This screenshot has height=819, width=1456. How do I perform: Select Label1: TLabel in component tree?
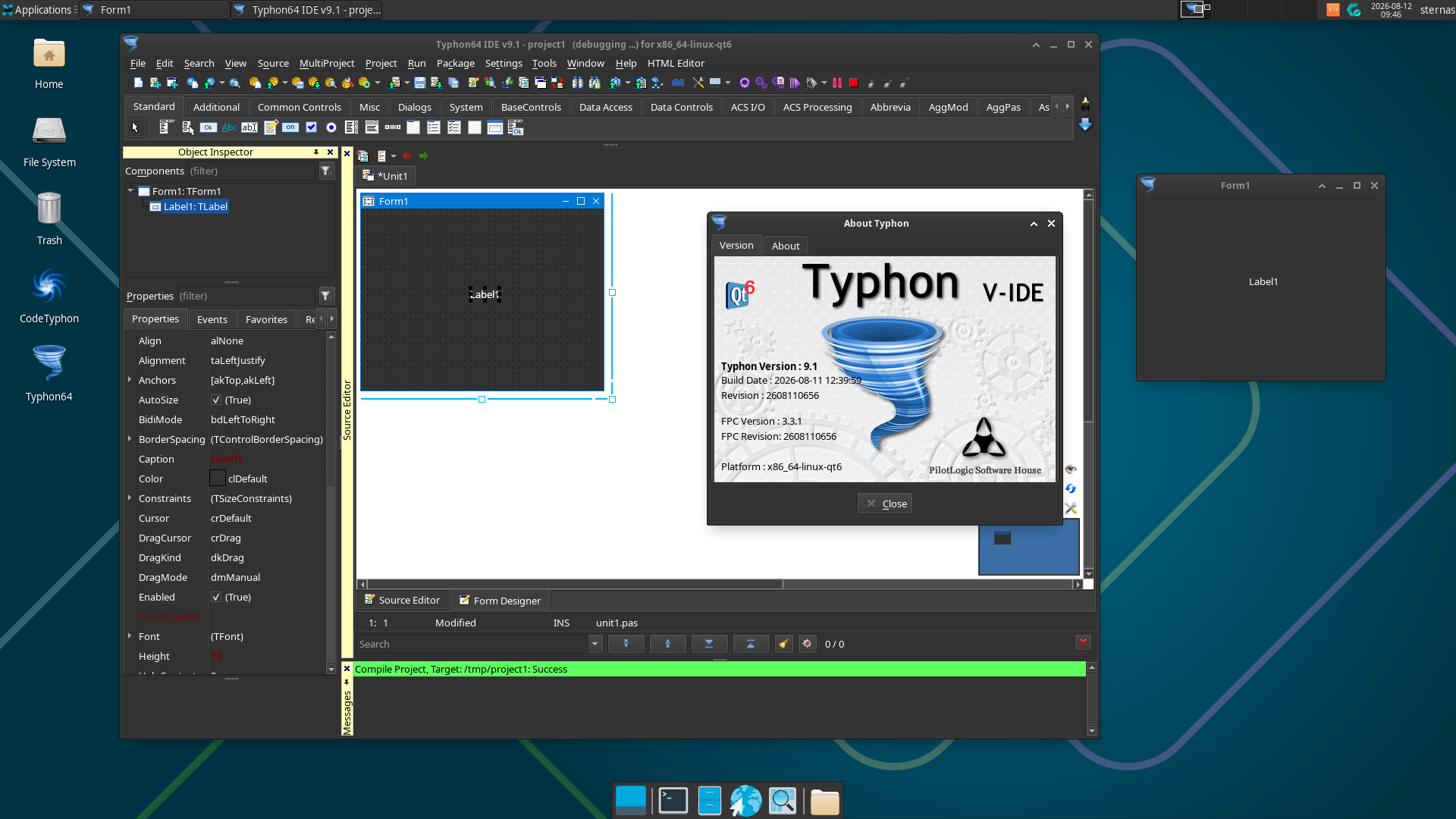click(195, 206)
